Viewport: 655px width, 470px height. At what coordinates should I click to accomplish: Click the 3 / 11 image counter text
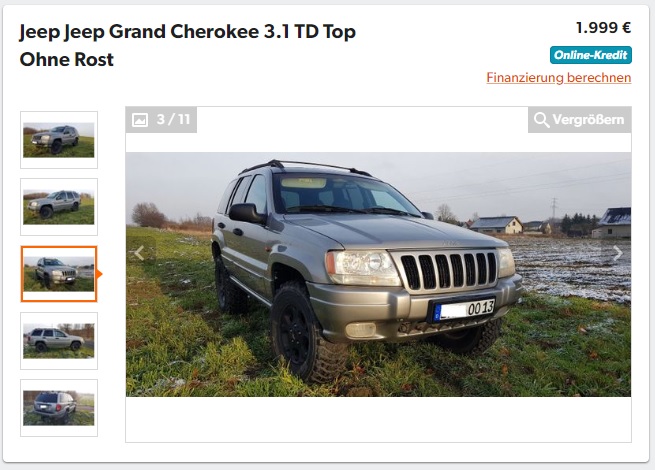[x=173, y=120]
